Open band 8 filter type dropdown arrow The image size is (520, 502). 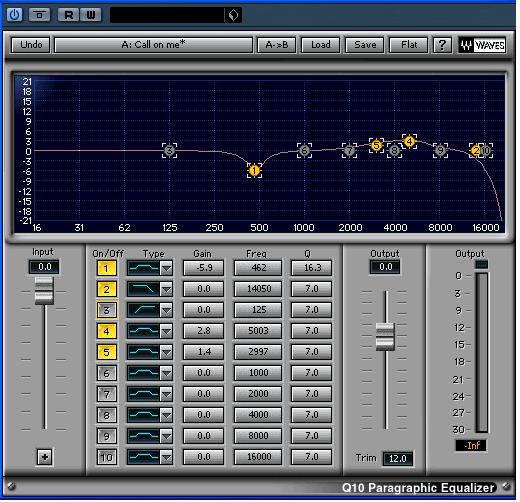coord(166,415)
